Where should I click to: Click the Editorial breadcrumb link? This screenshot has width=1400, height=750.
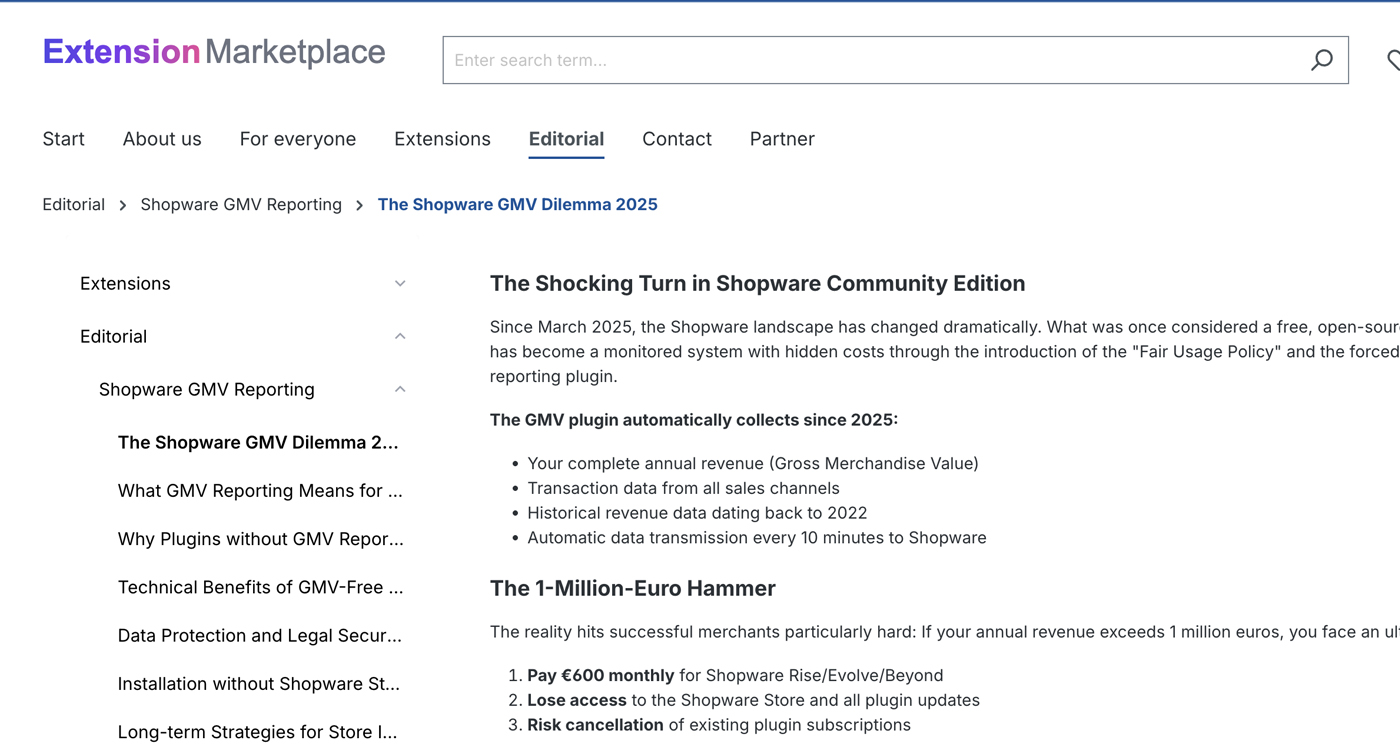pyautogui.click(x=73, y=205)
